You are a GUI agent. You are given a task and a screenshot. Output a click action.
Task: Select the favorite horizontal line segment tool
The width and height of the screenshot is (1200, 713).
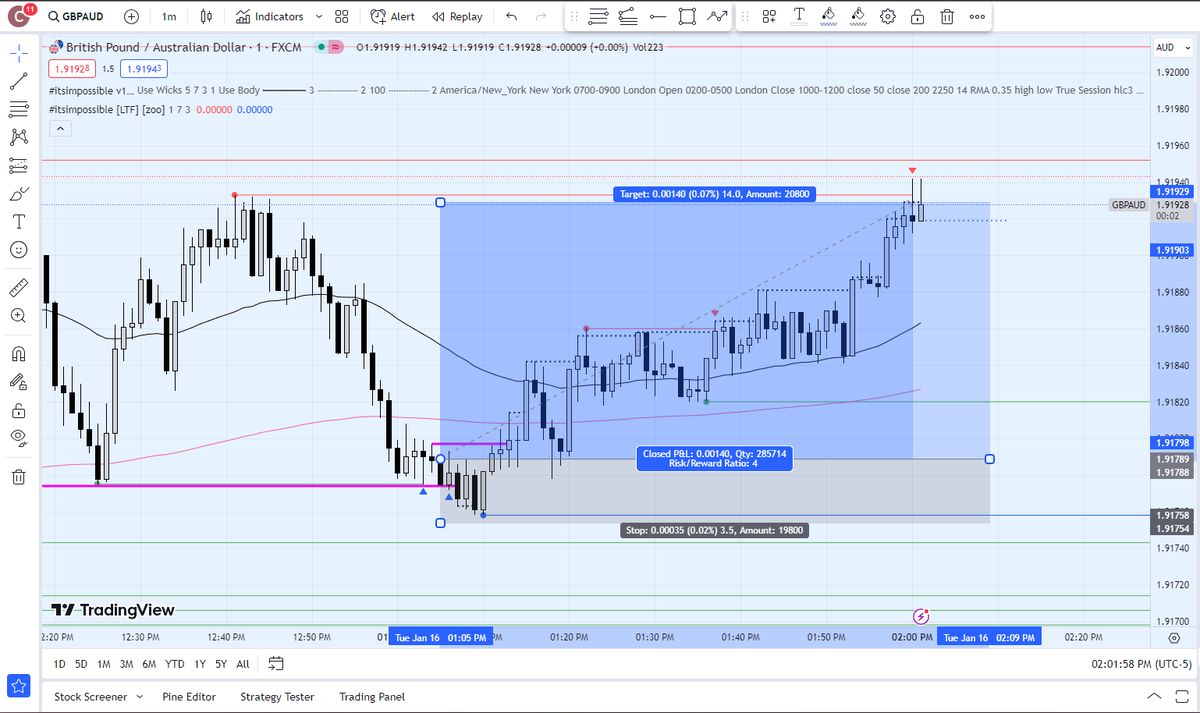pos(657,17)
